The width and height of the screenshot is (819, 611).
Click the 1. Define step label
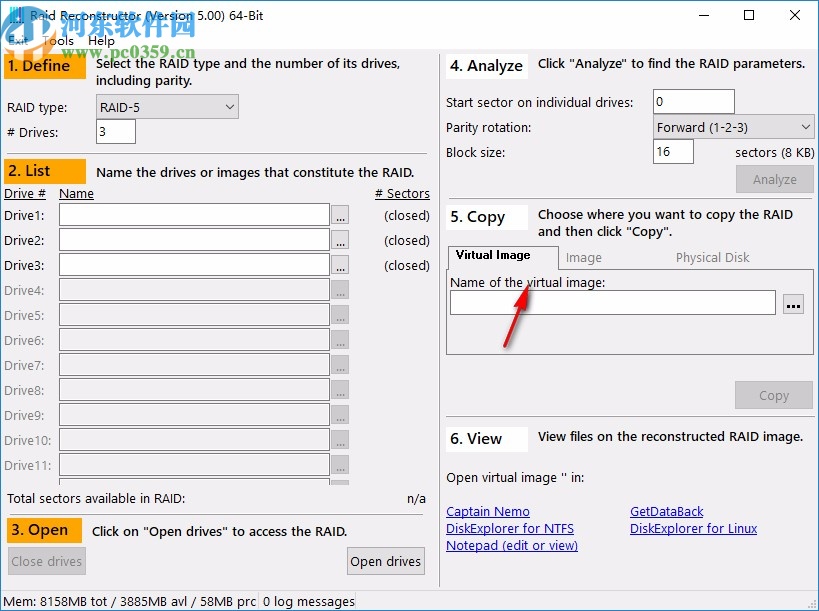45,66
